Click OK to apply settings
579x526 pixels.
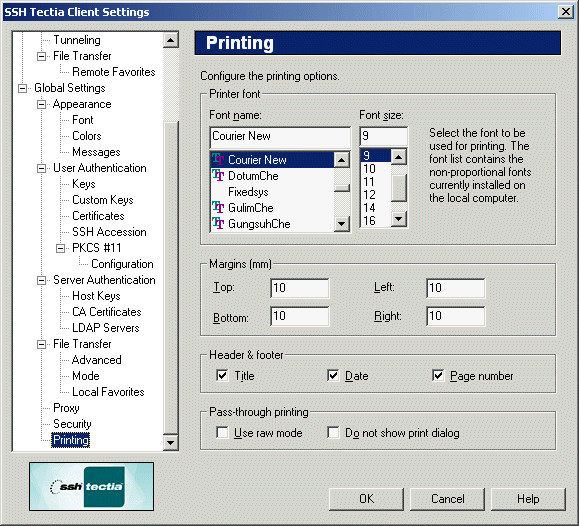(x=366, y=499)
